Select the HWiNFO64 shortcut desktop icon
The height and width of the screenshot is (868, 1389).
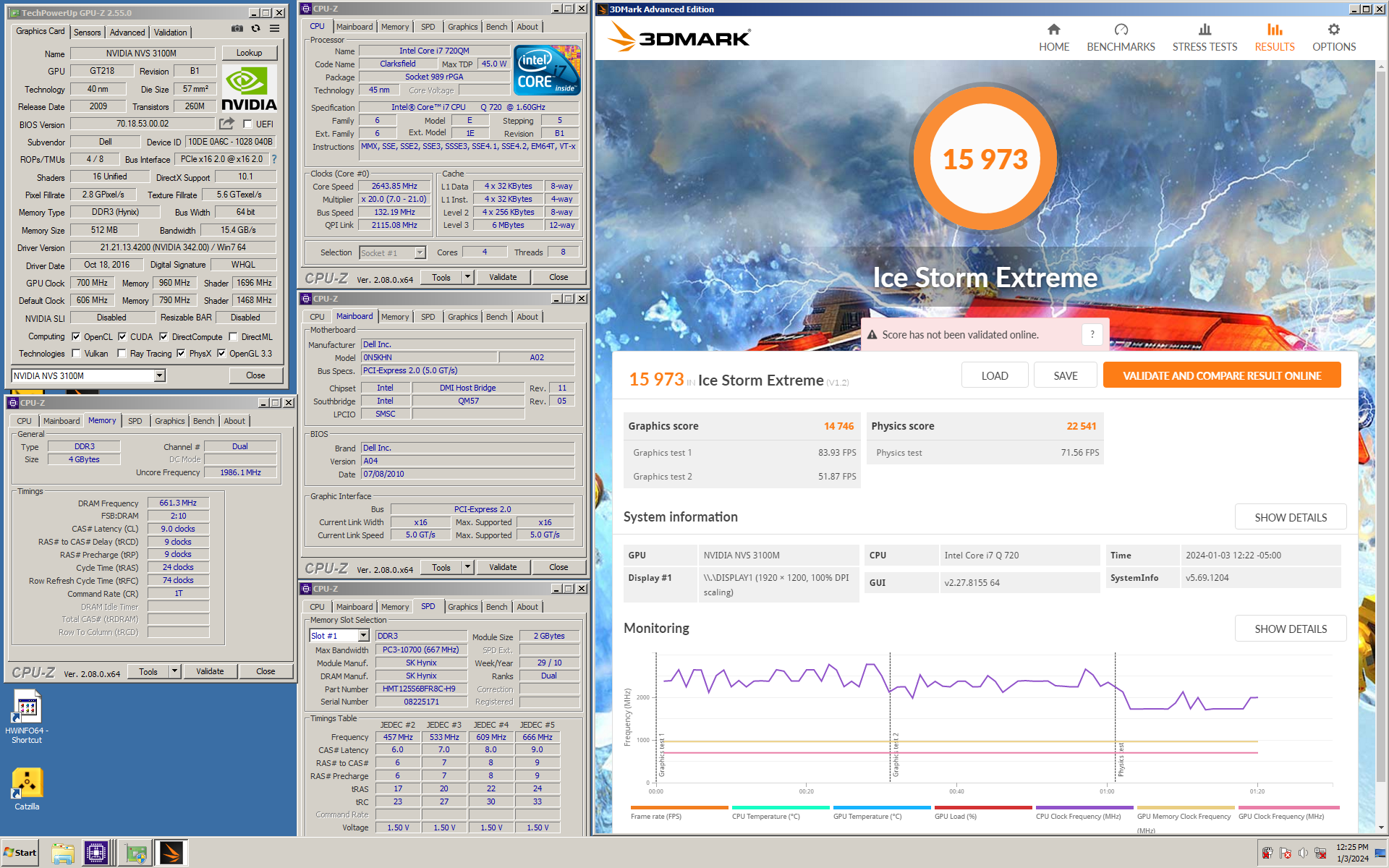27,716
